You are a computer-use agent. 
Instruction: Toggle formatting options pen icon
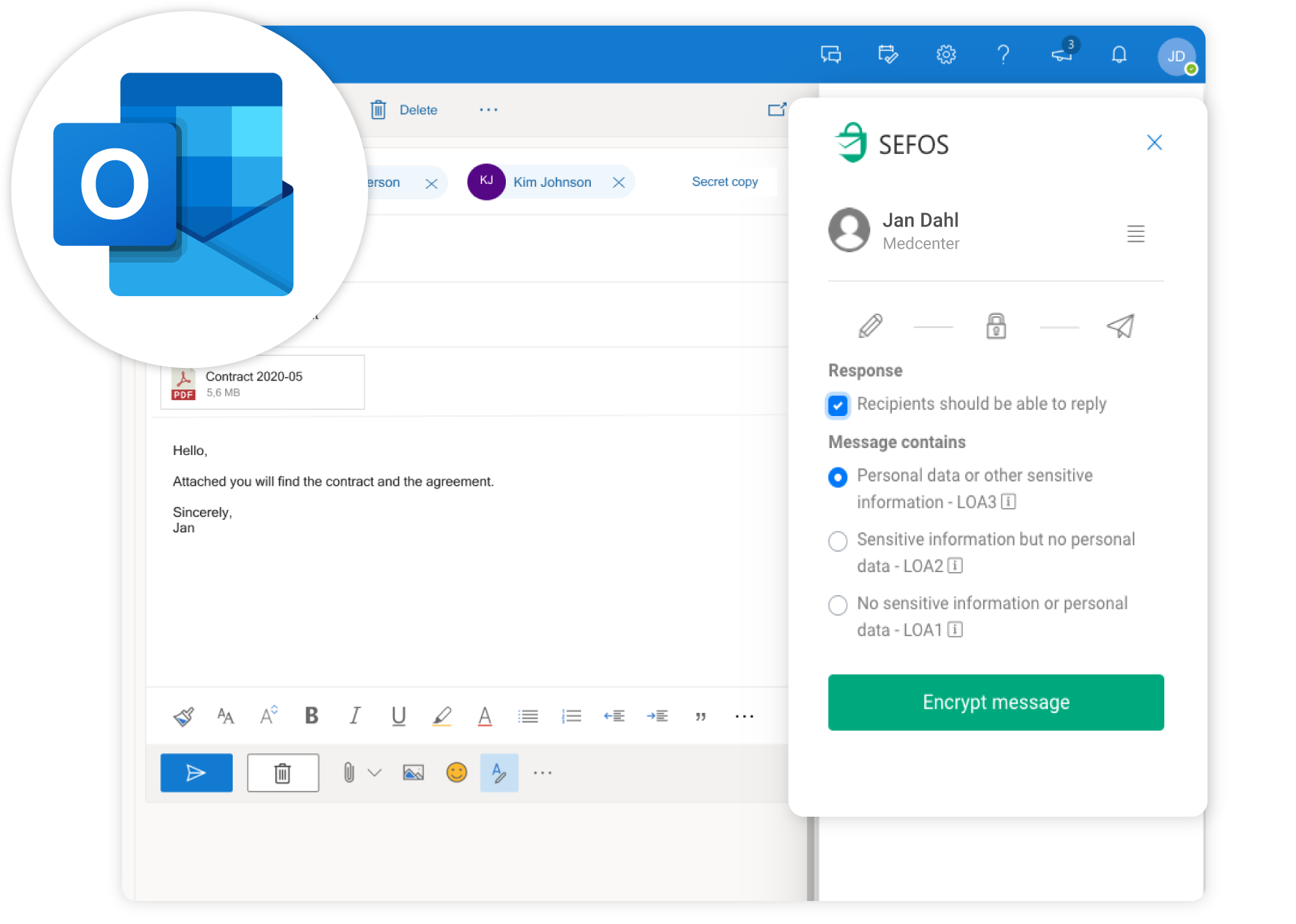[x=499, y=773]
